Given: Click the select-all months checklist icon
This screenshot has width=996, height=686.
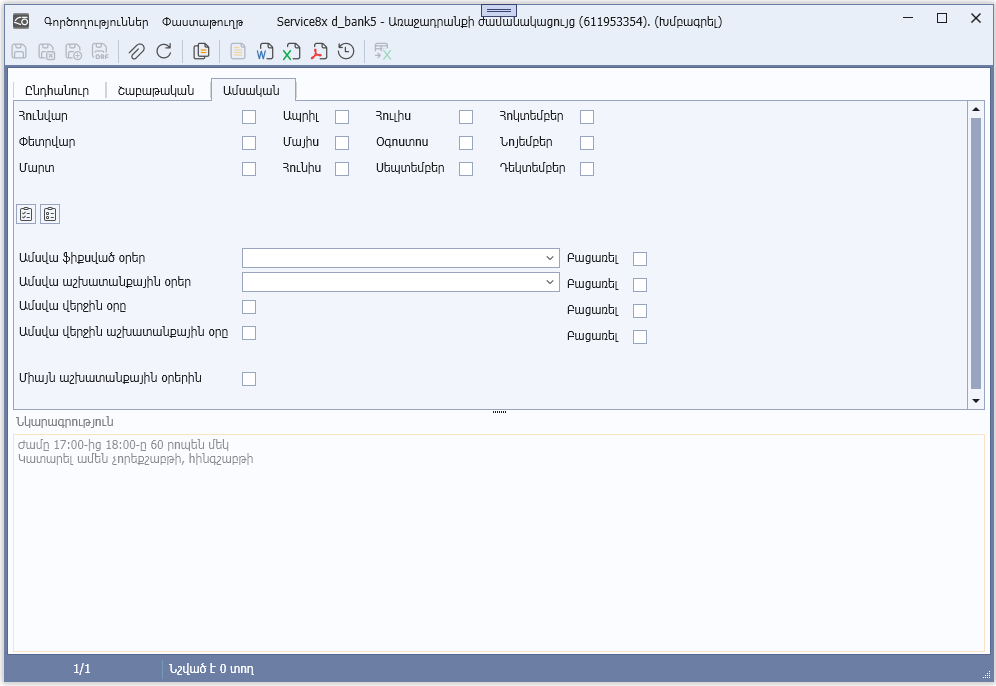Looking at the screenshot, I should pyautogui.click(x=26, y=213).
